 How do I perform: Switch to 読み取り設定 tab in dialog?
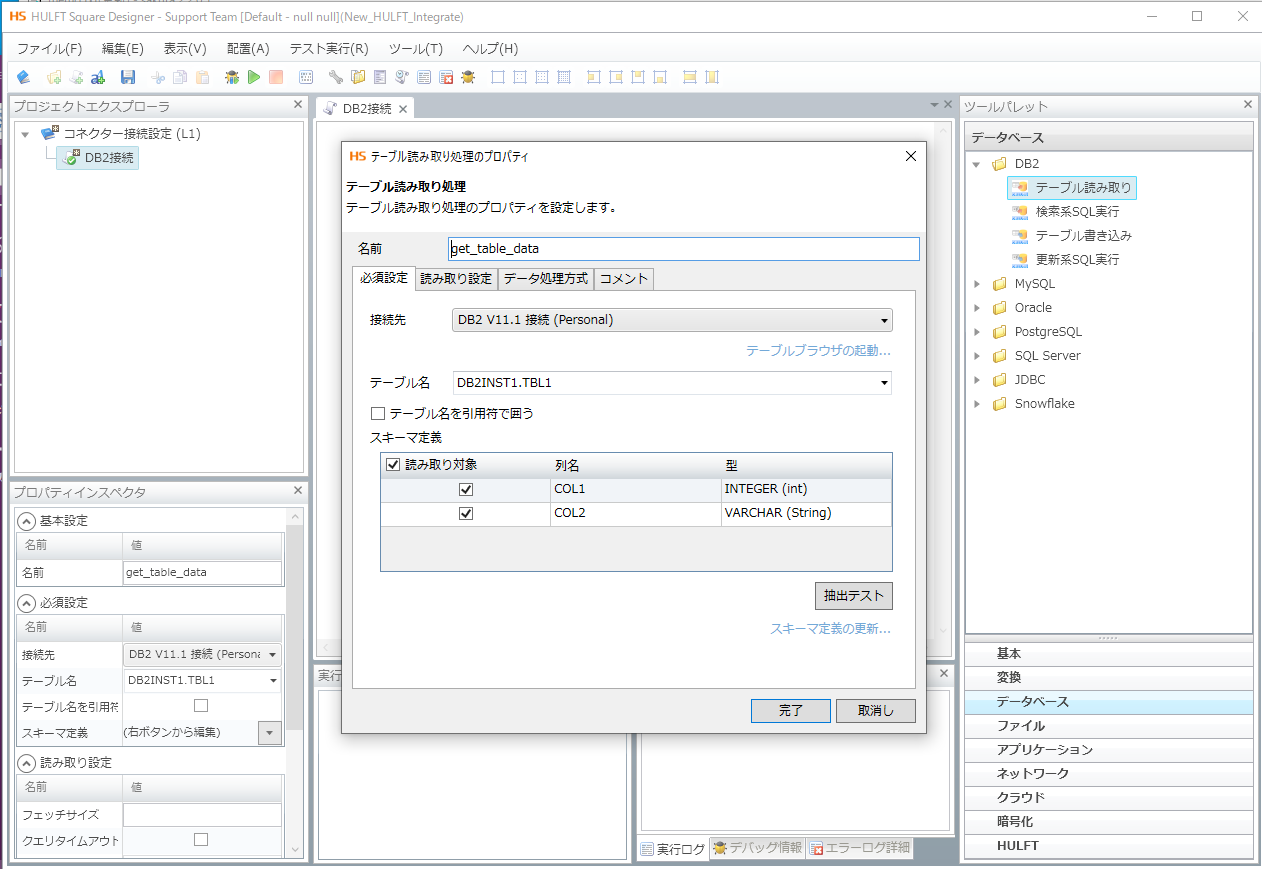point(456,279)
